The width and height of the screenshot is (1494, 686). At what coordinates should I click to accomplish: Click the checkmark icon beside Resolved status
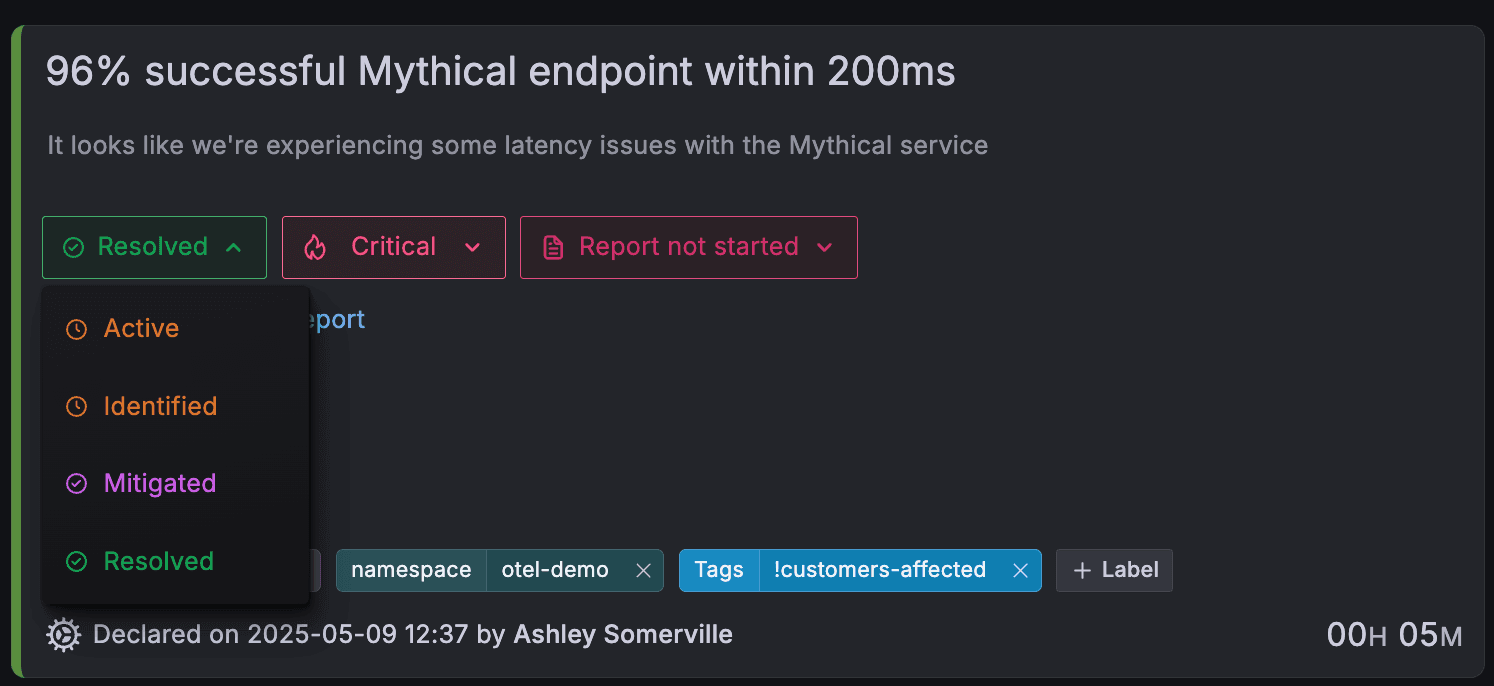[x=74, y=247]
